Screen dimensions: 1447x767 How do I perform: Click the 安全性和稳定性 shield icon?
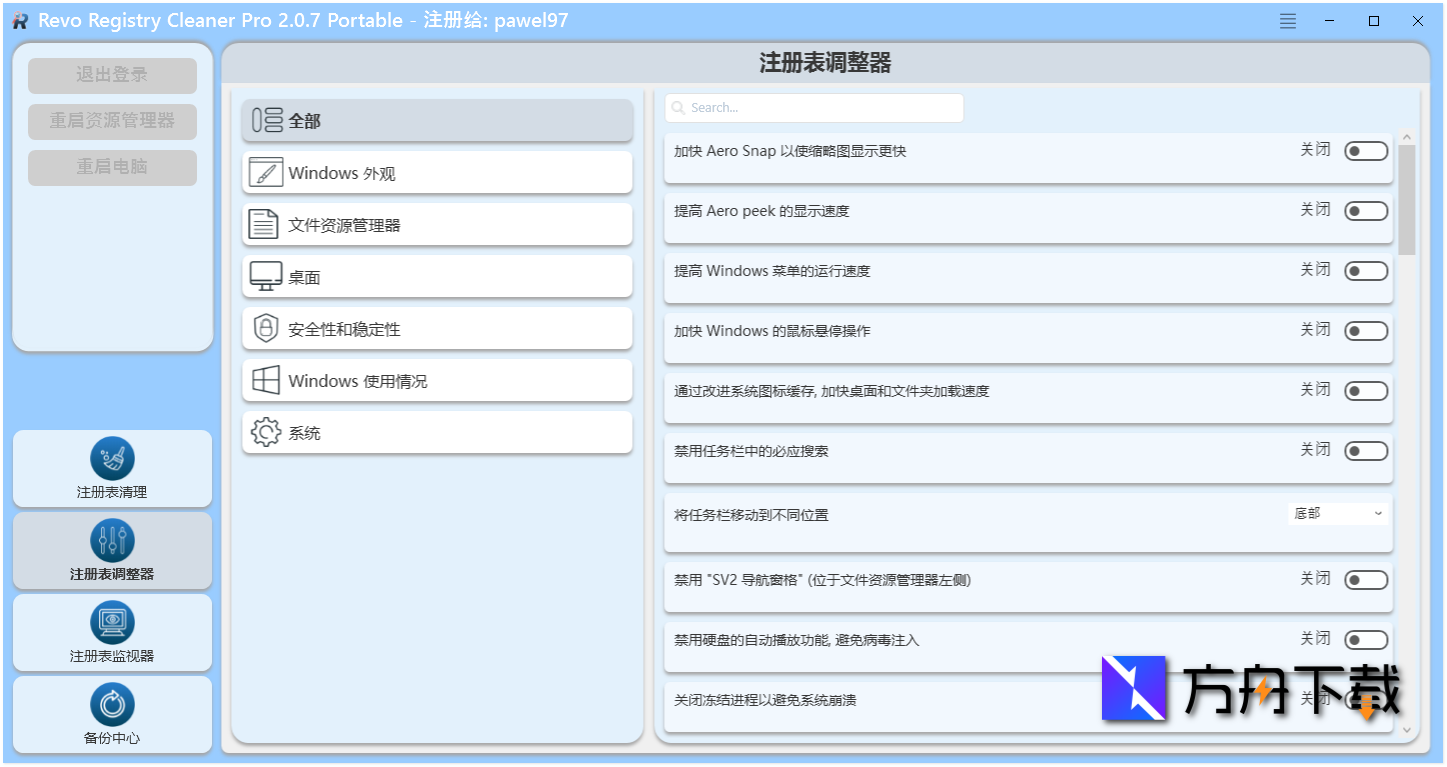click(263, 328)
